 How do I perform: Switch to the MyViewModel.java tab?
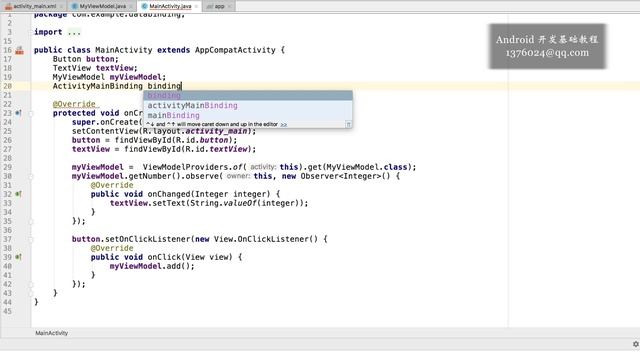point(102,6)
